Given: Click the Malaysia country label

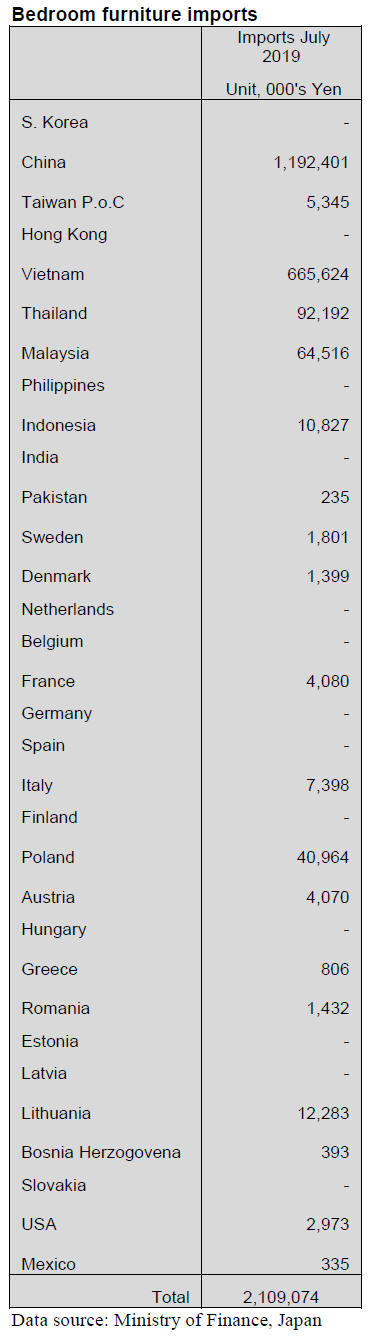Looking at the screenshot, I should pos(55,353).
